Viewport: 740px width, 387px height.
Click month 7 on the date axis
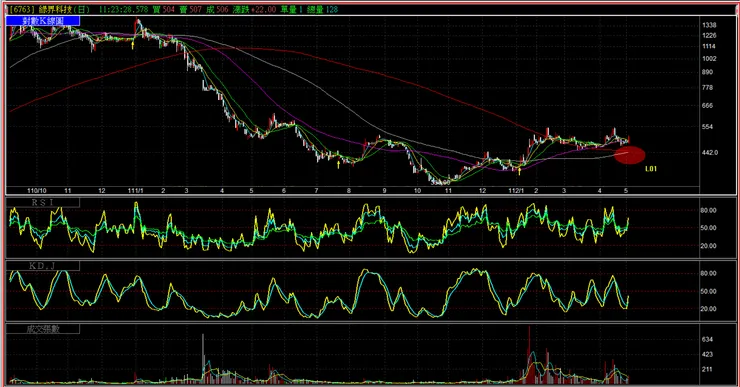coord(317,191)
